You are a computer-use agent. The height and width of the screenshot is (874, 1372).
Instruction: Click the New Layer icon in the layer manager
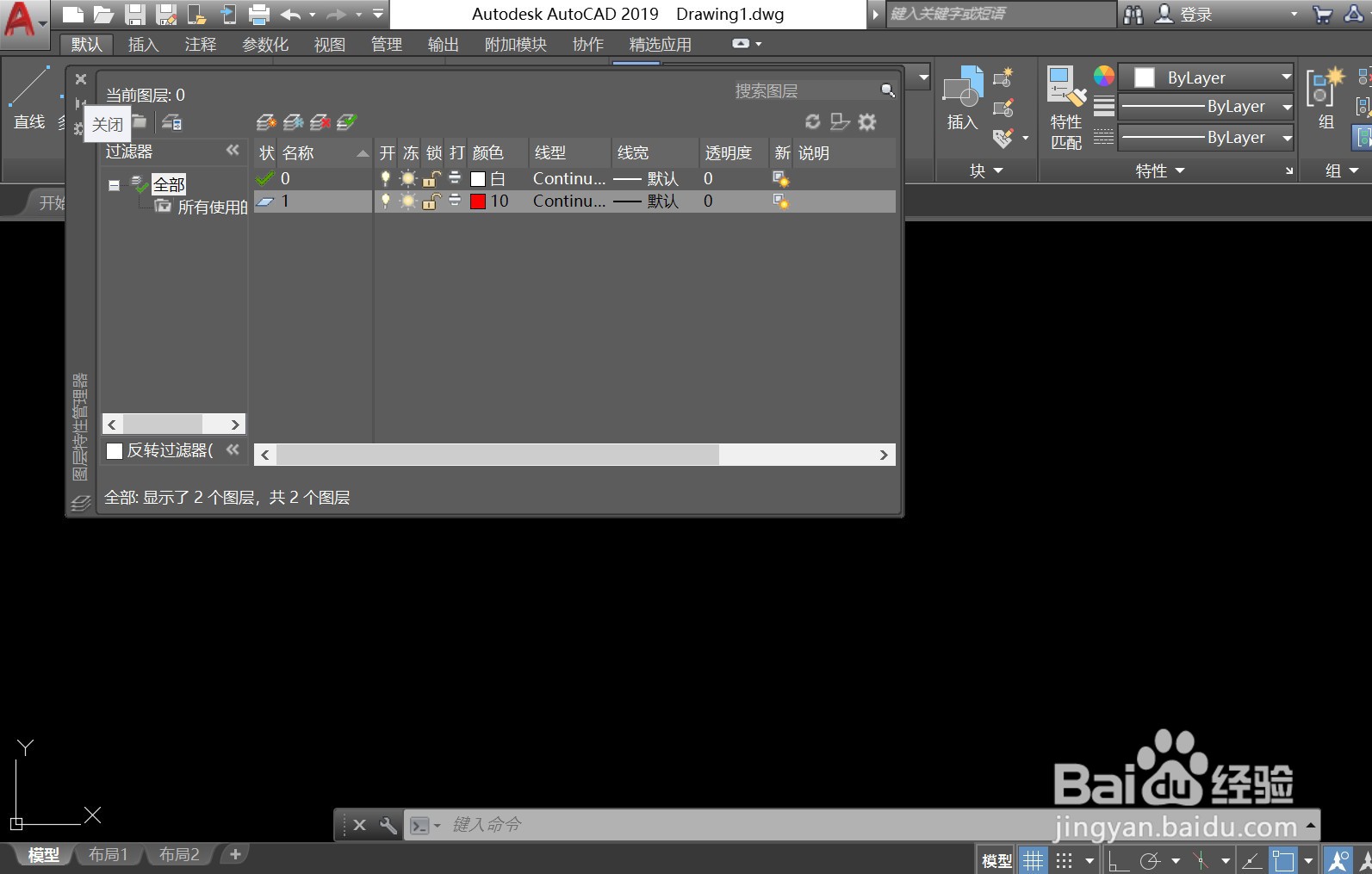point(266,122)
